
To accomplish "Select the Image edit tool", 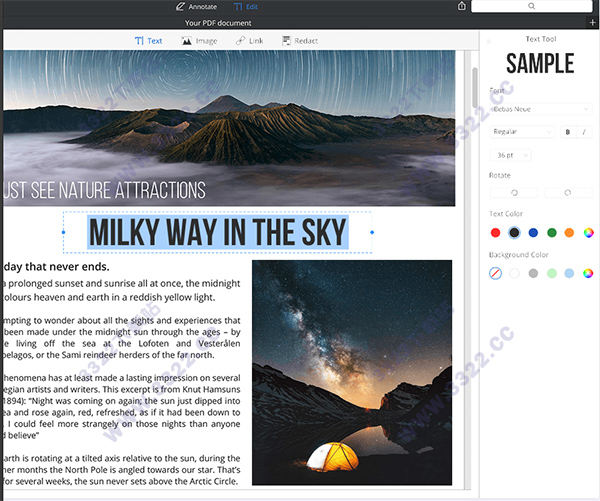I will 200,41.
